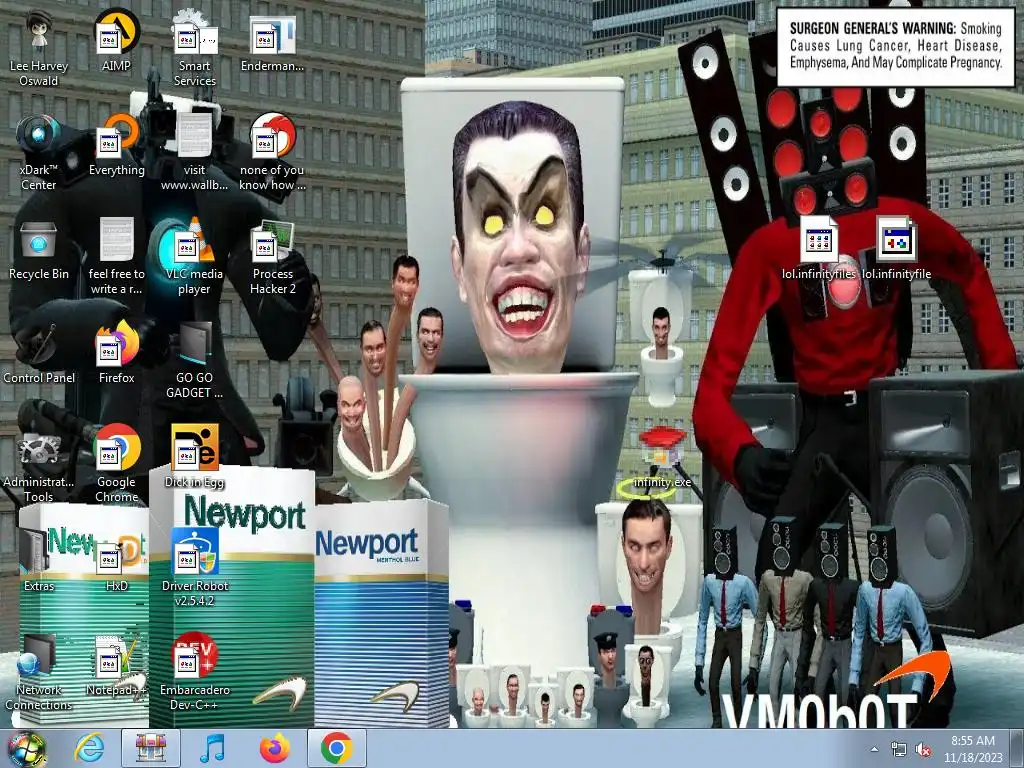Open the Recycle Bin
Viewport: 1024px width, 768px height.
(39, 249)
